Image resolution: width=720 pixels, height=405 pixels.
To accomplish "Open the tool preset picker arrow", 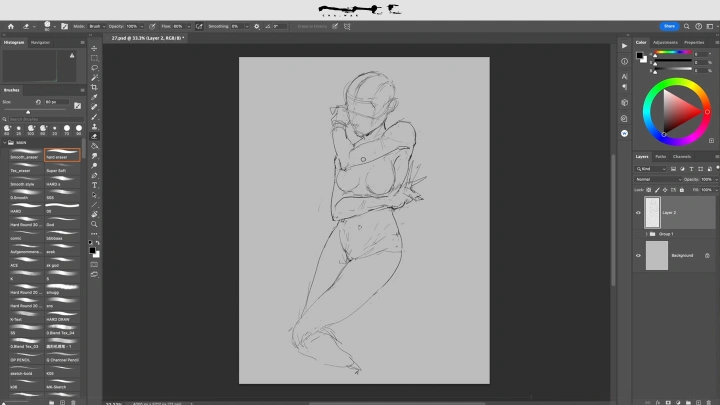I will point(34,27).
